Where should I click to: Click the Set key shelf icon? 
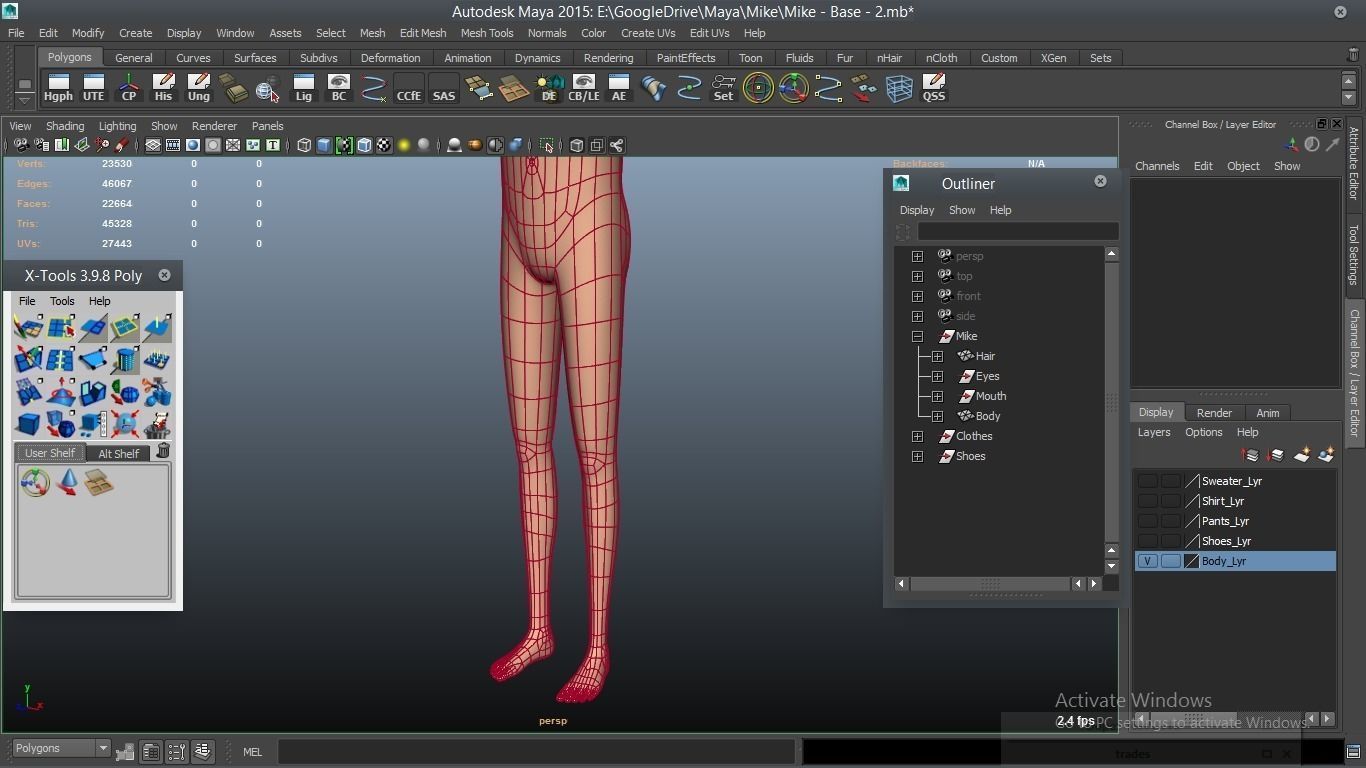click(723, 88)
